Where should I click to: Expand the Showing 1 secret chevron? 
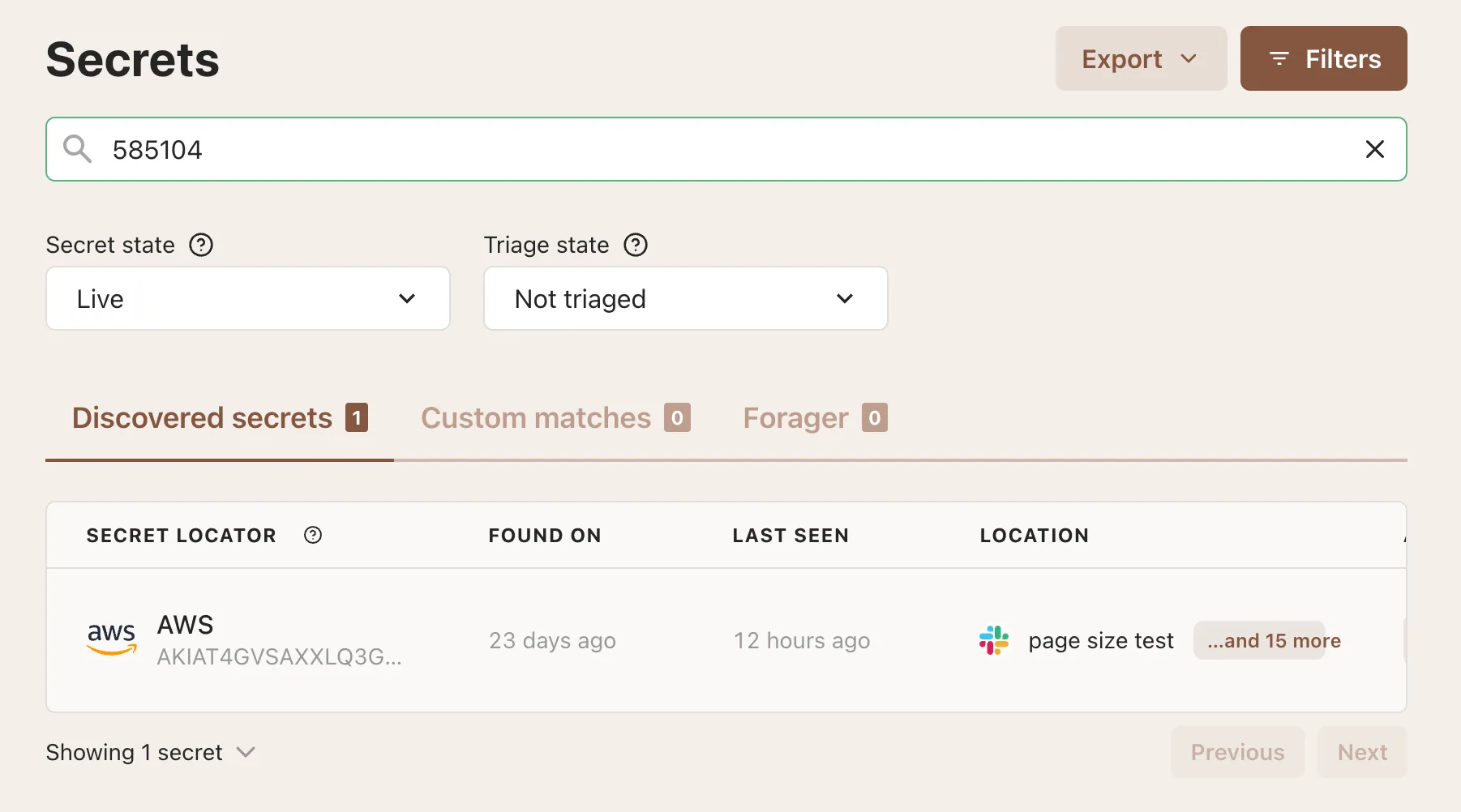pos(246,752)
